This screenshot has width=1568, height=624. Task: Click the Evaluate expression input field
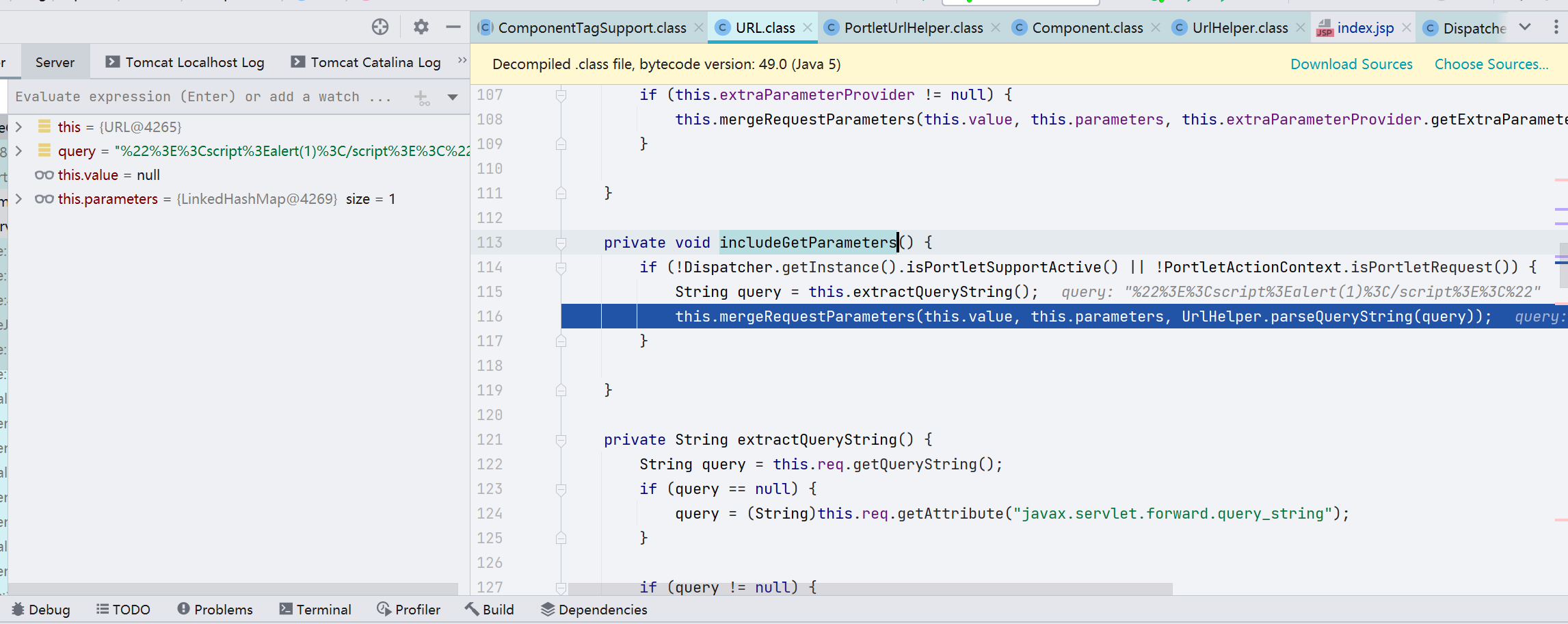tap(205, 96)
